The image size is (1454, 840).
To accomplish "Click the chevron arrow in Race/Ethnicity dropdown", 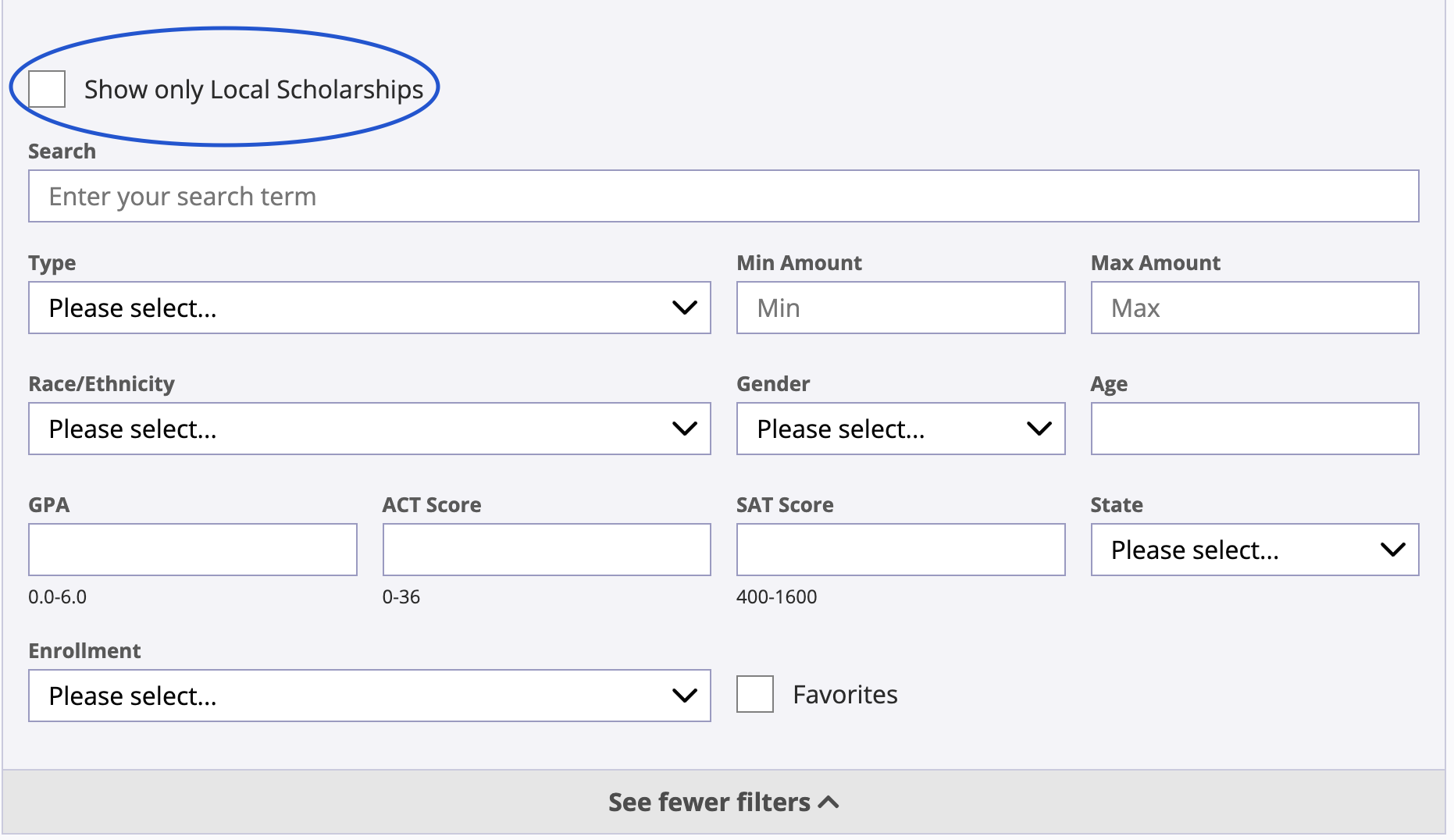I will point(684,429).
